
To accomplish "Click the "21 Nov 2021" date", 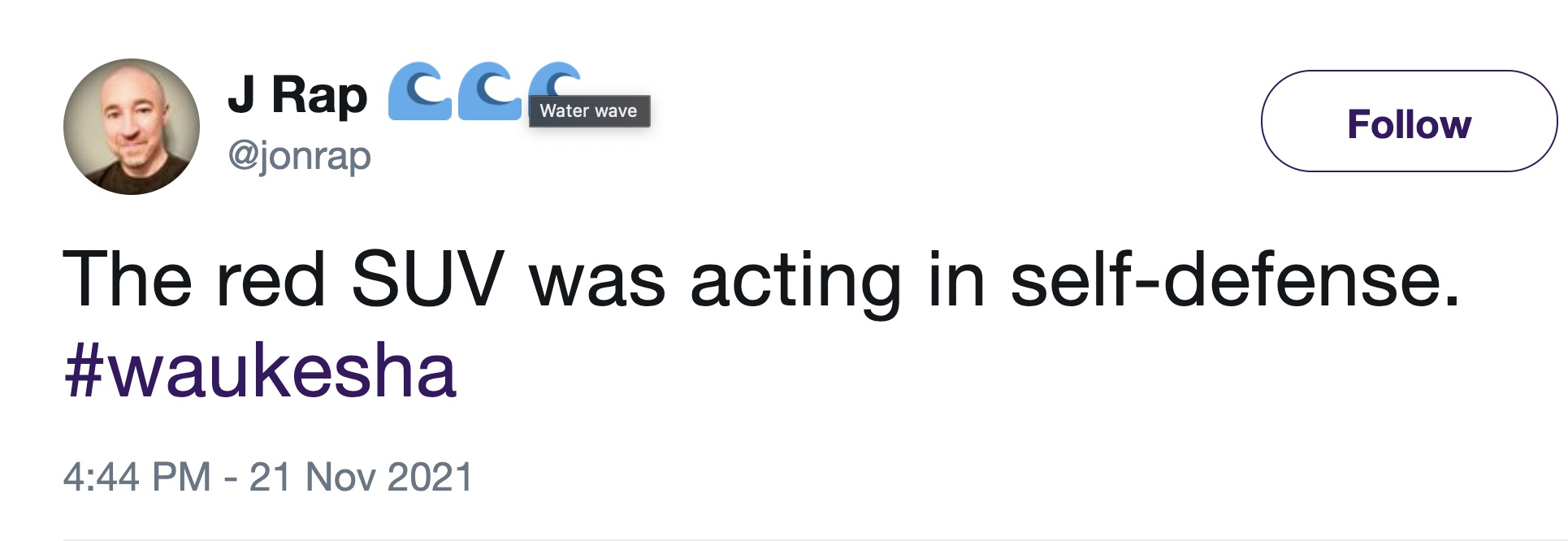I will [361, 477].
